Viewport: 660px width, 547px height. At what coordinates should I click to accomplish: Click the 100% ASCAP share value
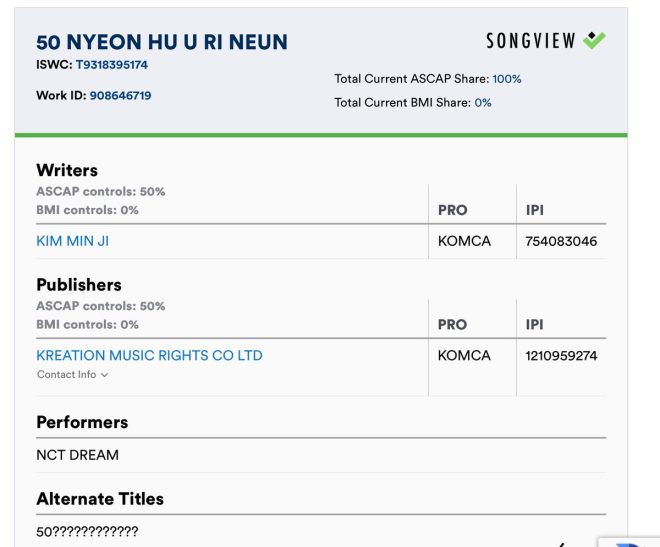click(x=507, y=79)
